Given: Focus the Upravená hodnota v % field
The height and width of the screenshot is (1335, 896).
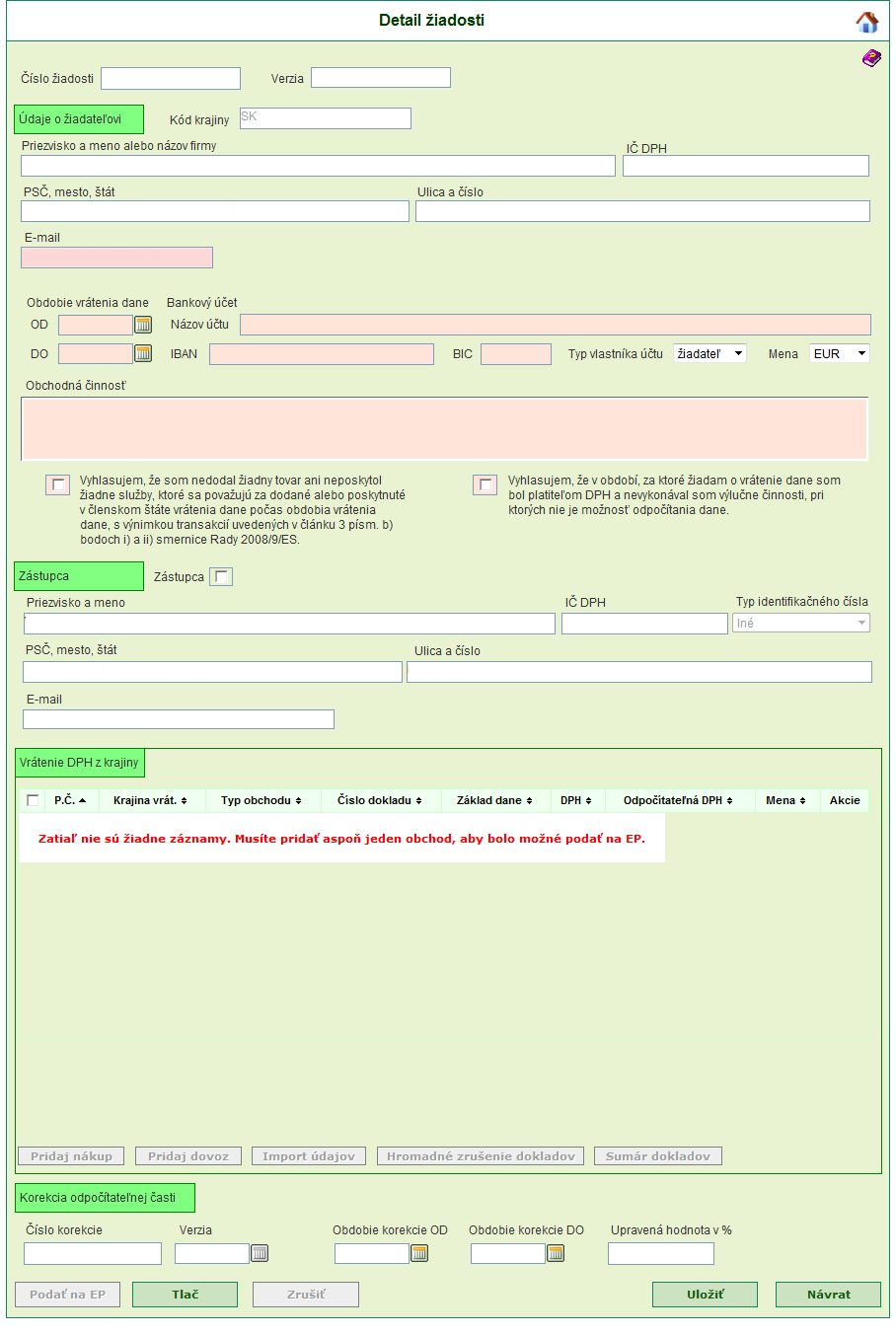Looking at the screenshot, I should [661, 1253].
